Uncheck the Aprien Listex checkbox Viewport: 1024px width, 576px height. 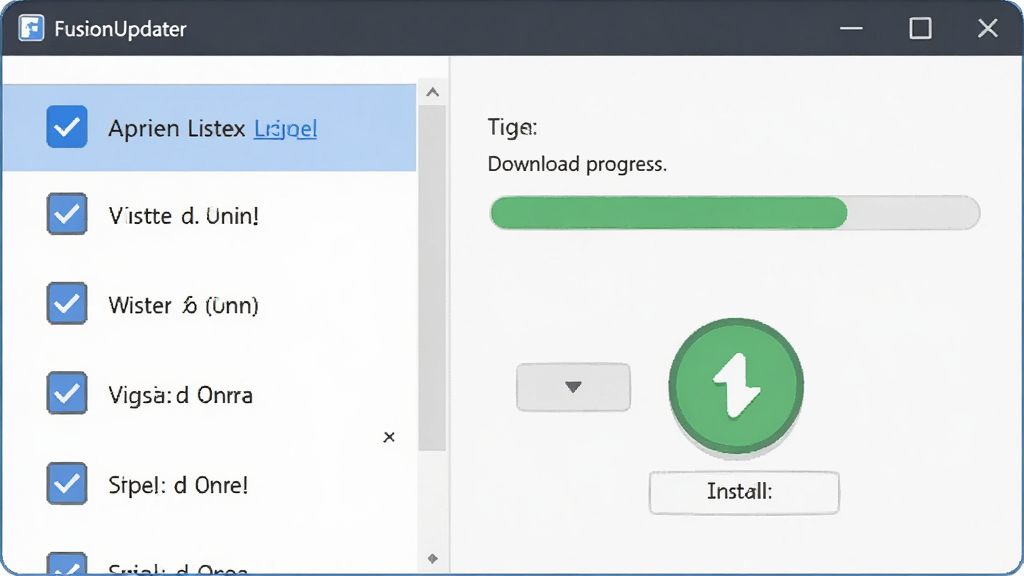(67, 126)
